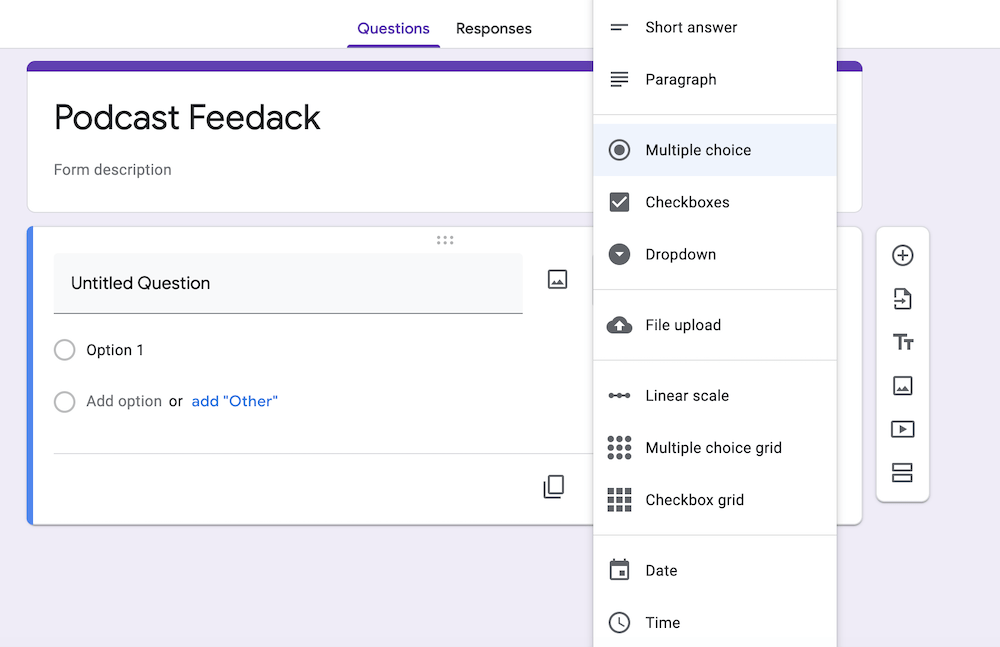Click the Untitled Question text field
Screen dimensions: 1000x647
288,283
